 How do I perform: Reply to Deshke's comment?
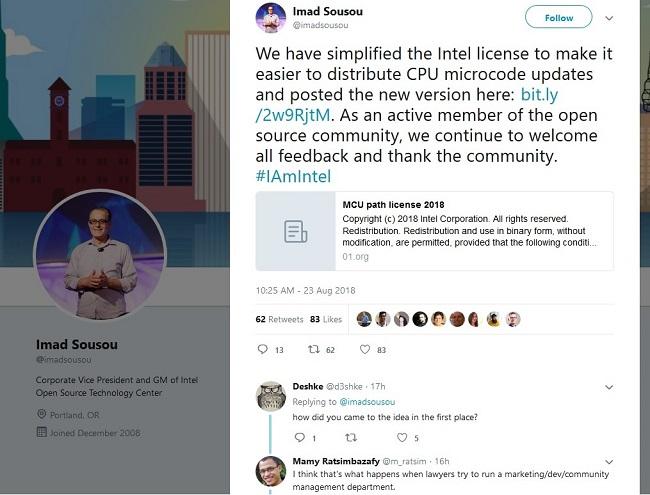coord(299,437)
